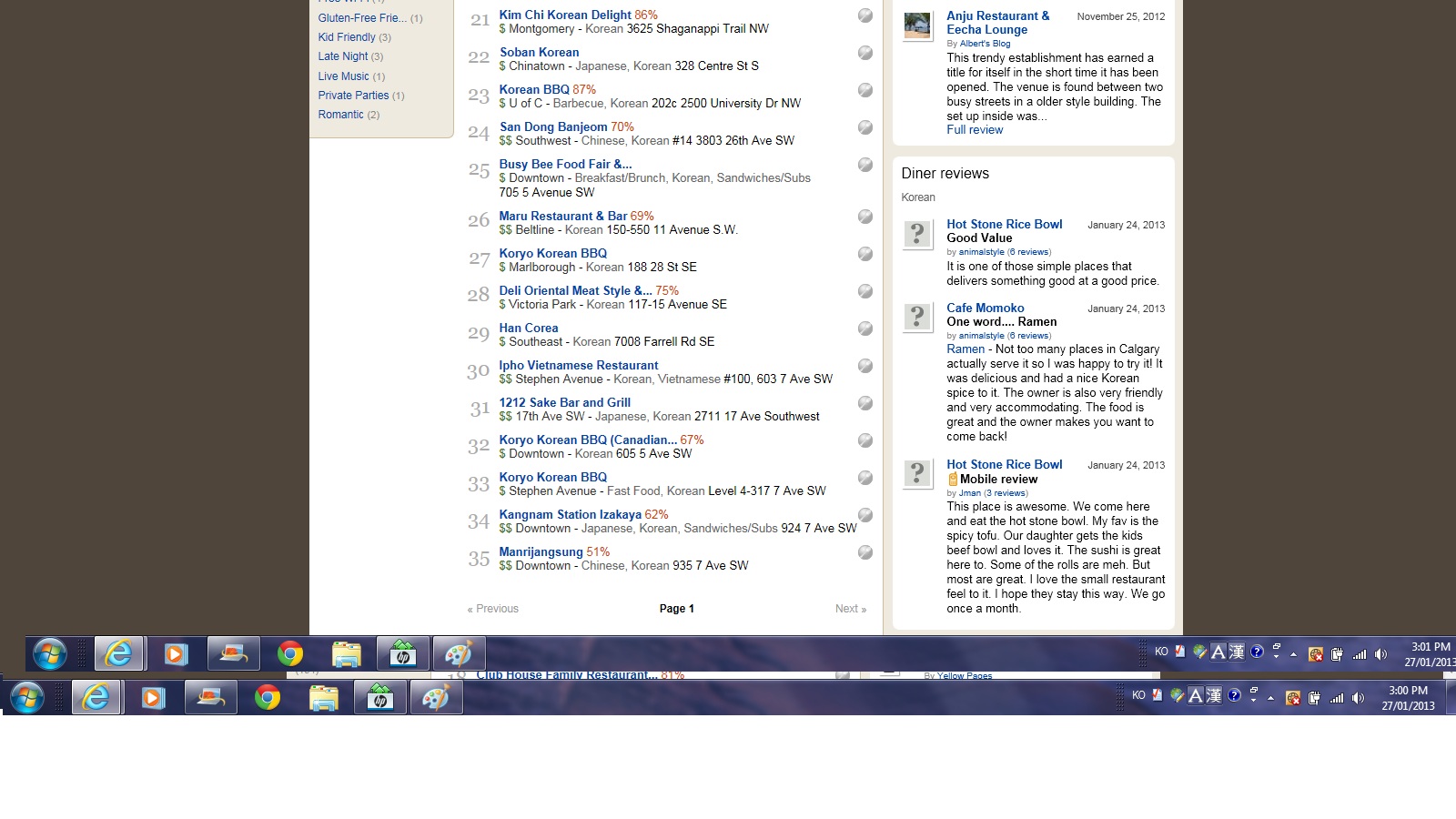Click the question-mark avatar next to Cafe Momoko review
Viewport: 1456px width, 819px height.
click(917, 317)
